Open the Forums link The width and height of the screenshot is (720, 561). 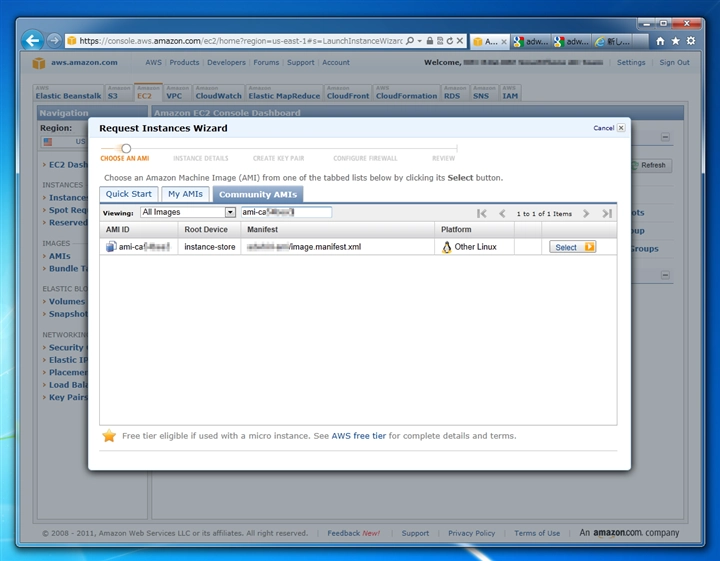pos(266,62)
